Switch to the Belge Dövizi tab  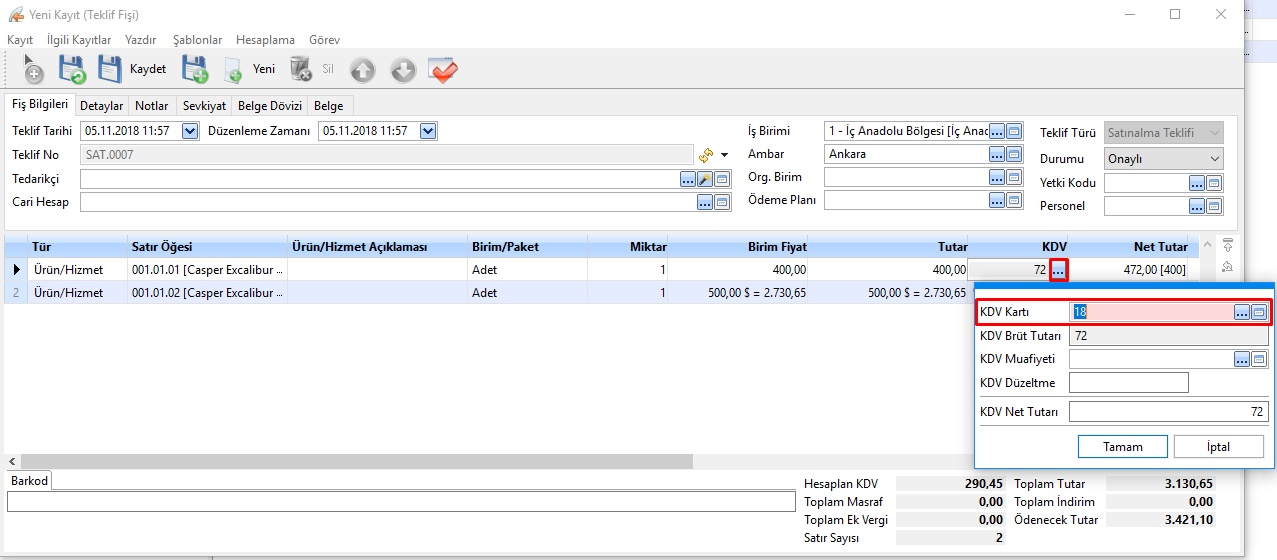pyautogui.click(x=269, y=105)
